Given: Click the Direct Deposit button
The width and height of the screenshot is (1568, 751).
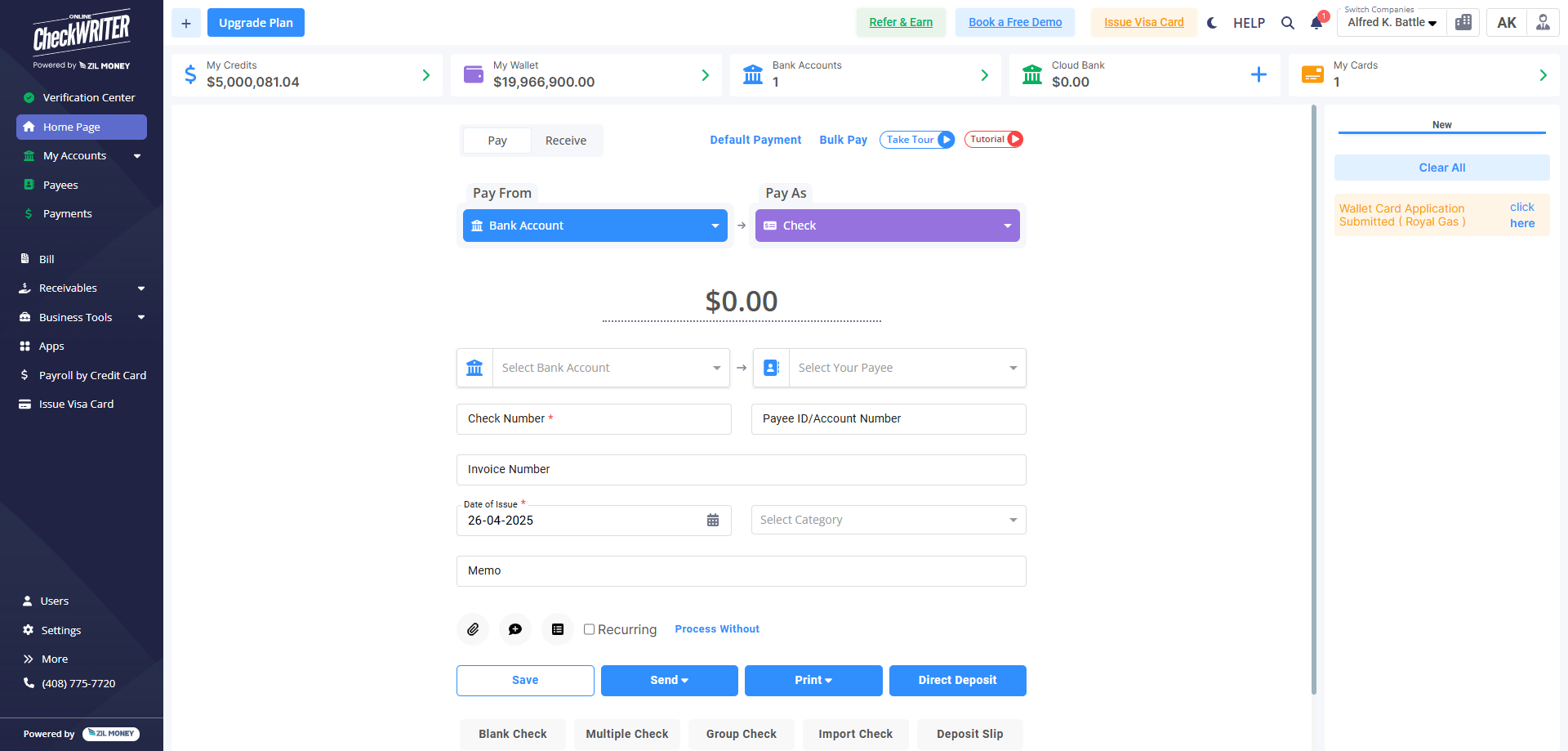Looking at the screenshot, I should point(957,680).
